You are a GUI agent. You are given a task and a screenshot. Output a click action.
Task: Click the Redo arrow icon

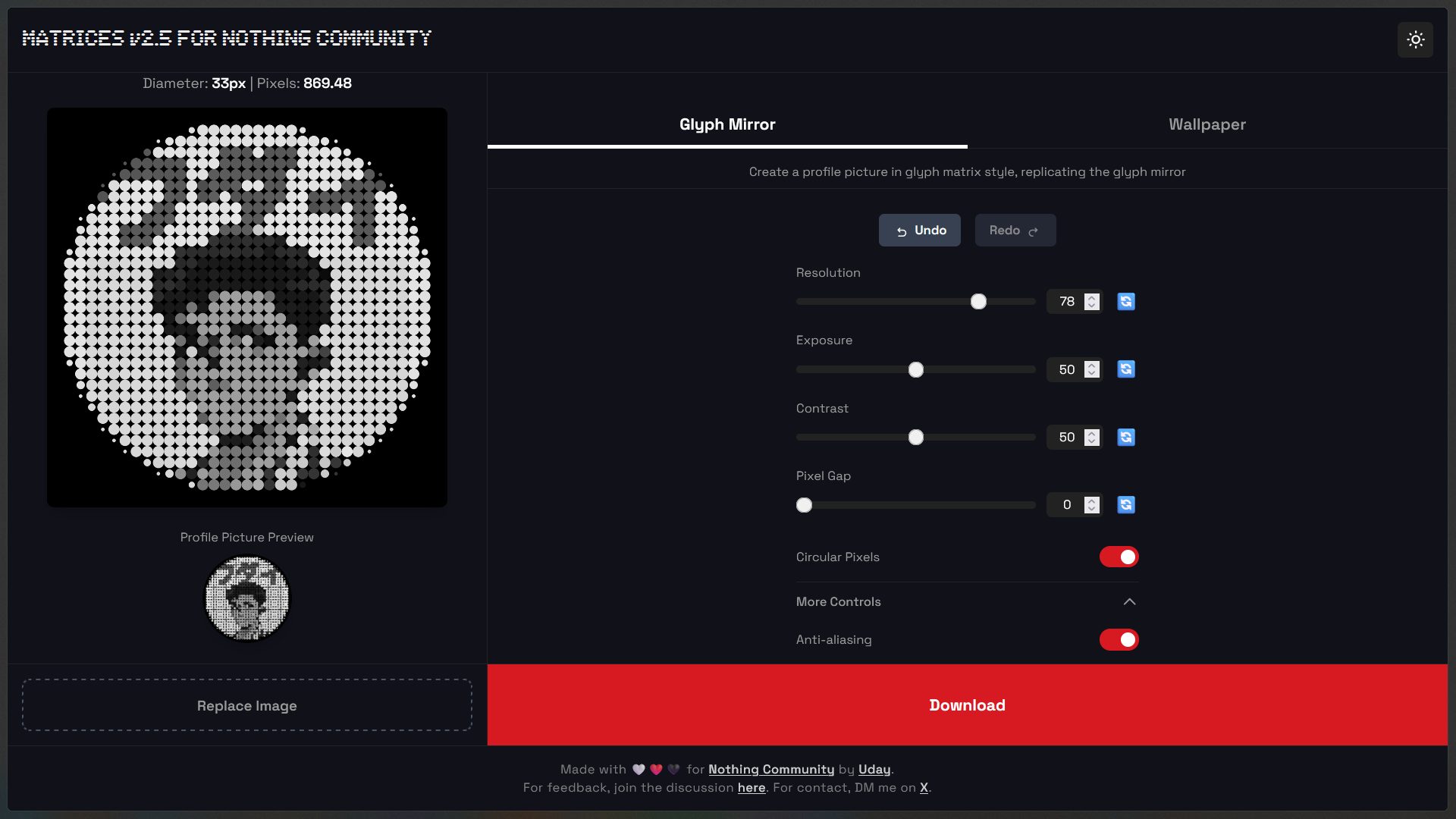coord(1034,230)
